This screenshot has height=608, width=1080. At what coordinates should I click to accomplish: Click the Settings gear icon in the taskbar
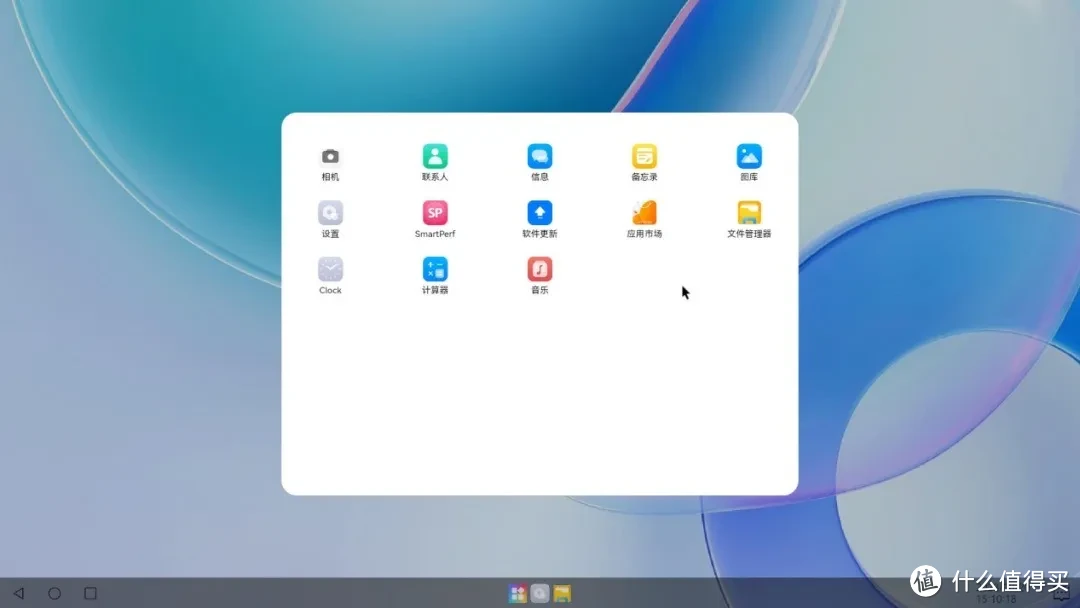coord(540,594)
